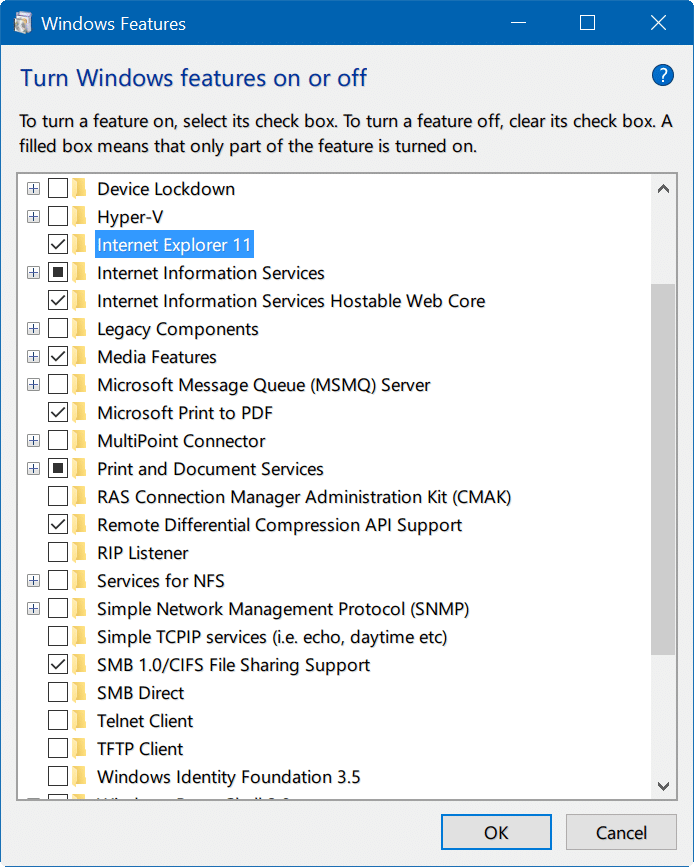
Task: Confirm changes with the OK button
Action: [x=496, y=832]
